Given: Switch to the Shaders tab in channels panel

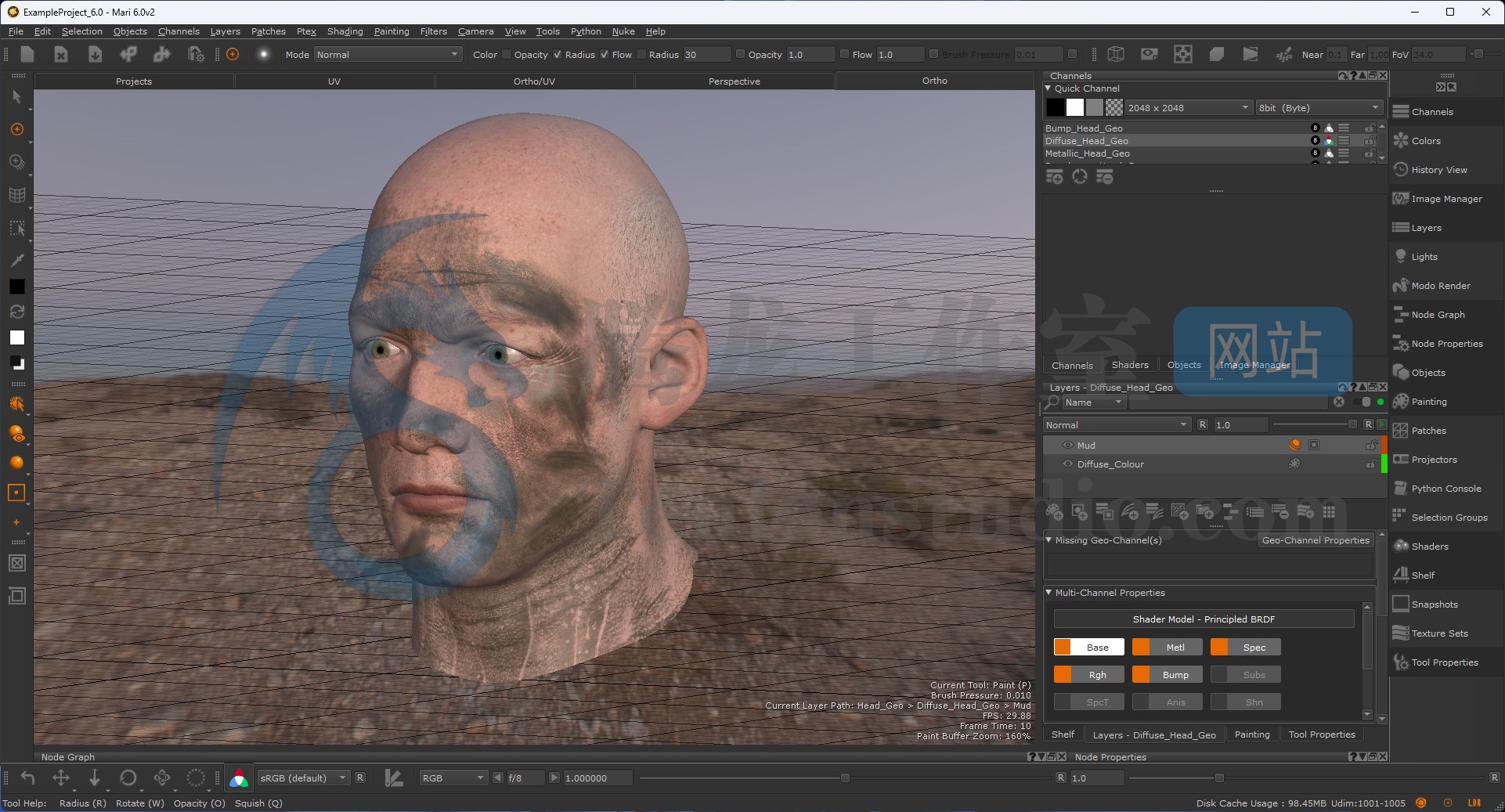Looking at the screenshot, I should pyautogui.click(x=1130, y=365).
